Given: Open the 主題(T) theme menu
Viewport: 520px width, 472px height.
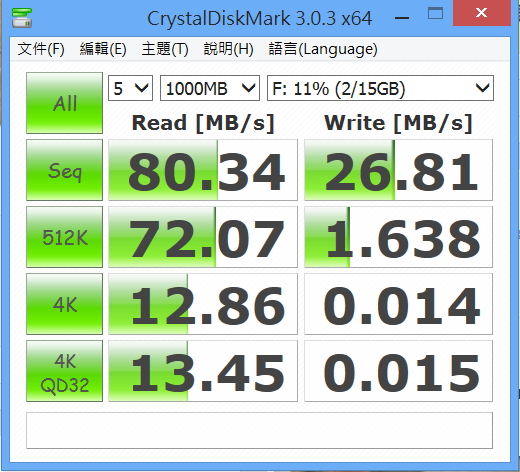Looking at the screenshot, I should click(165, 49).
